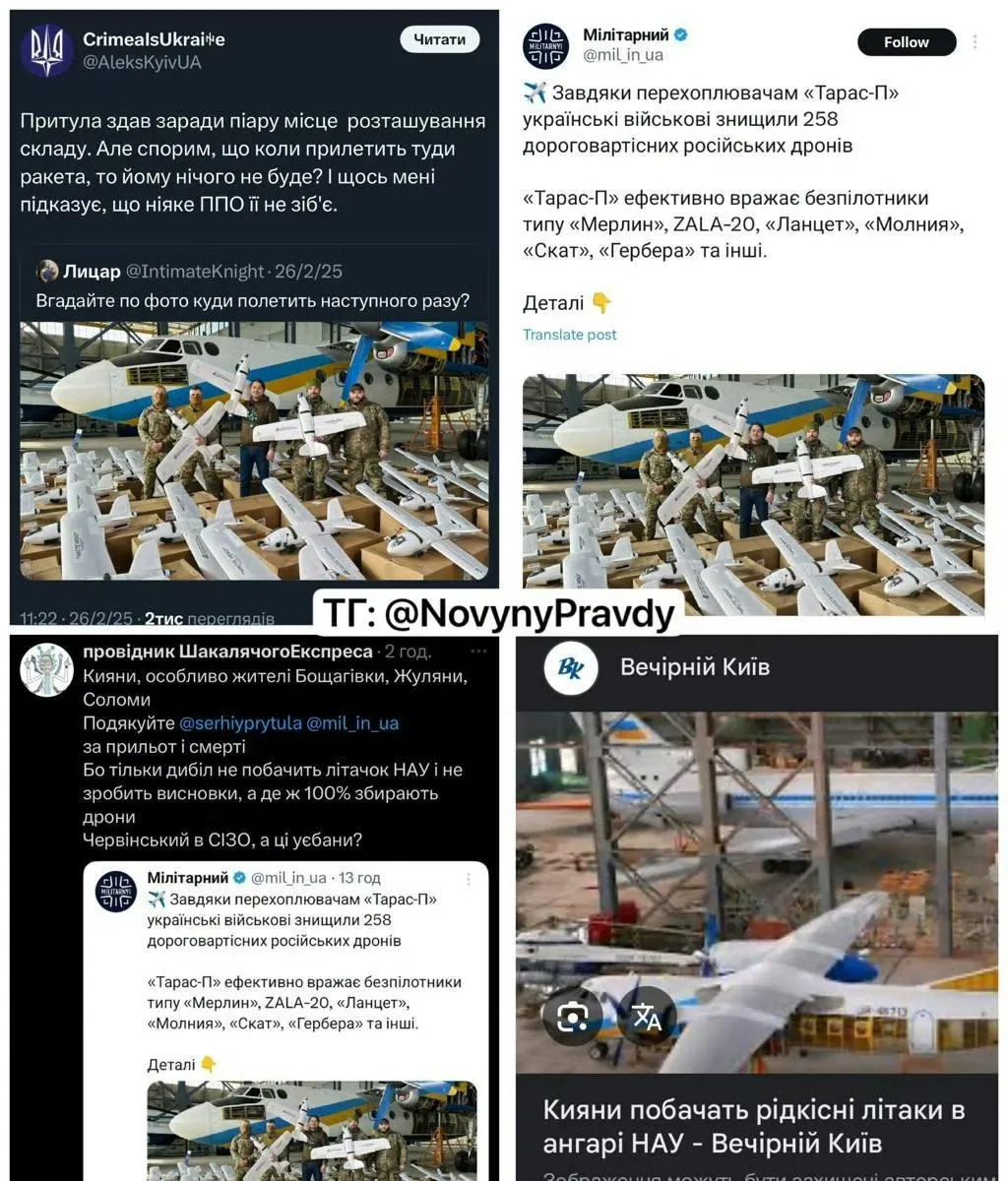Open the провідник ШакалячогоЕкспреса avatar
Viewport: 1008px width, 1181px height.
pyautogui.click(x=47, y=670)
